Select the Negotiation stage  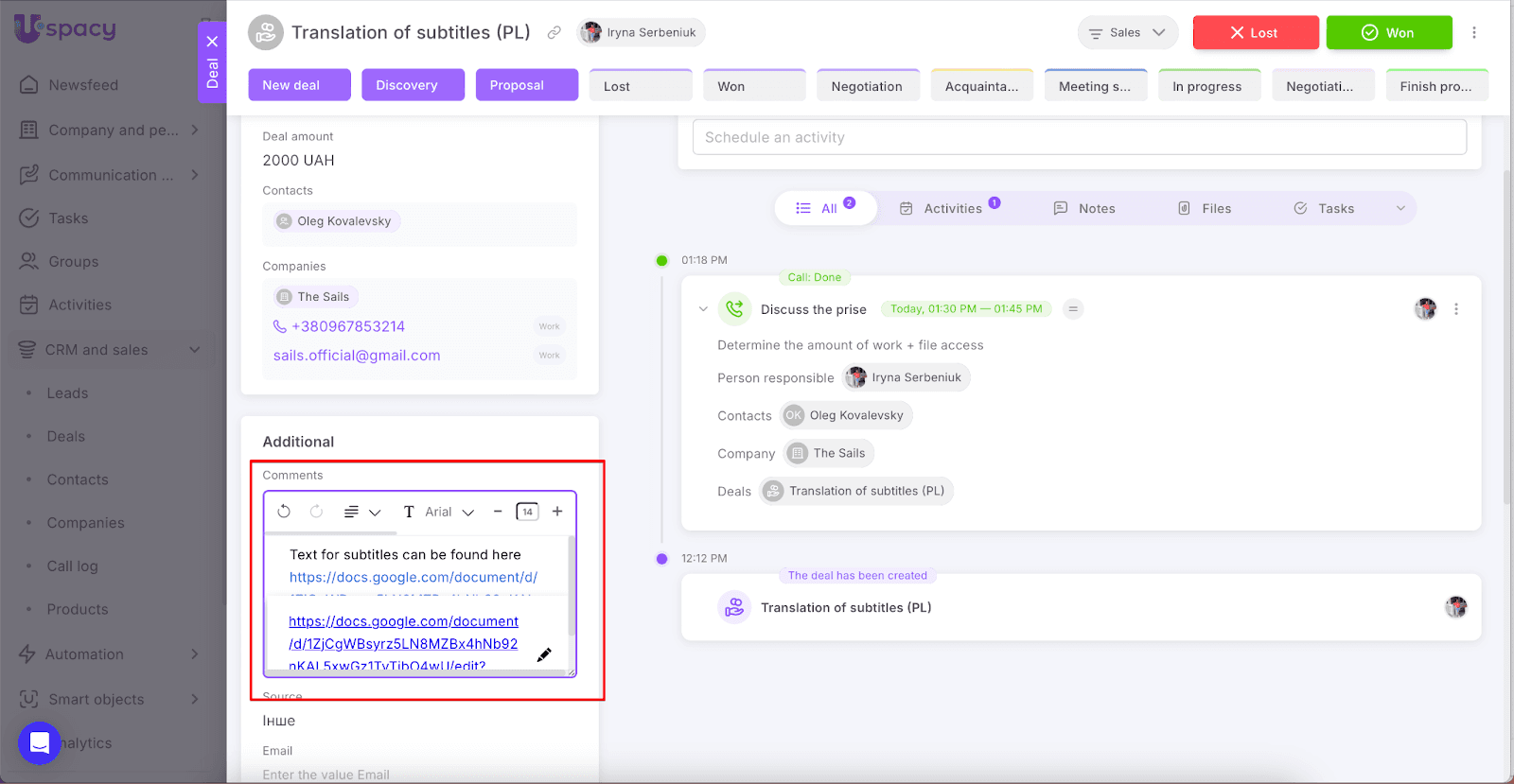pos(867,86)
